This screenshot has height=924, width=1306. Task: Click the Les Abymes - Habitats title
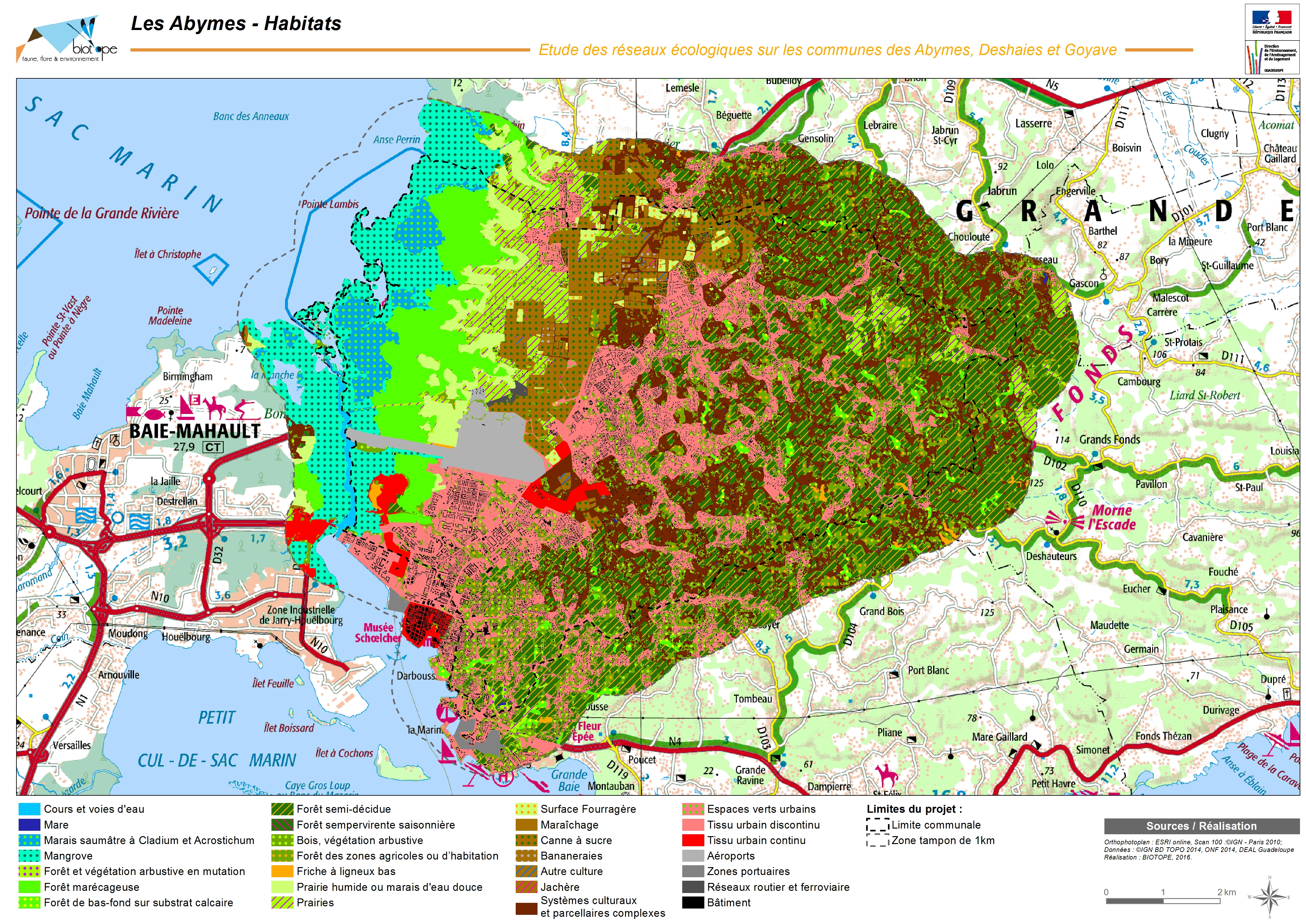(x=235, y=23)
